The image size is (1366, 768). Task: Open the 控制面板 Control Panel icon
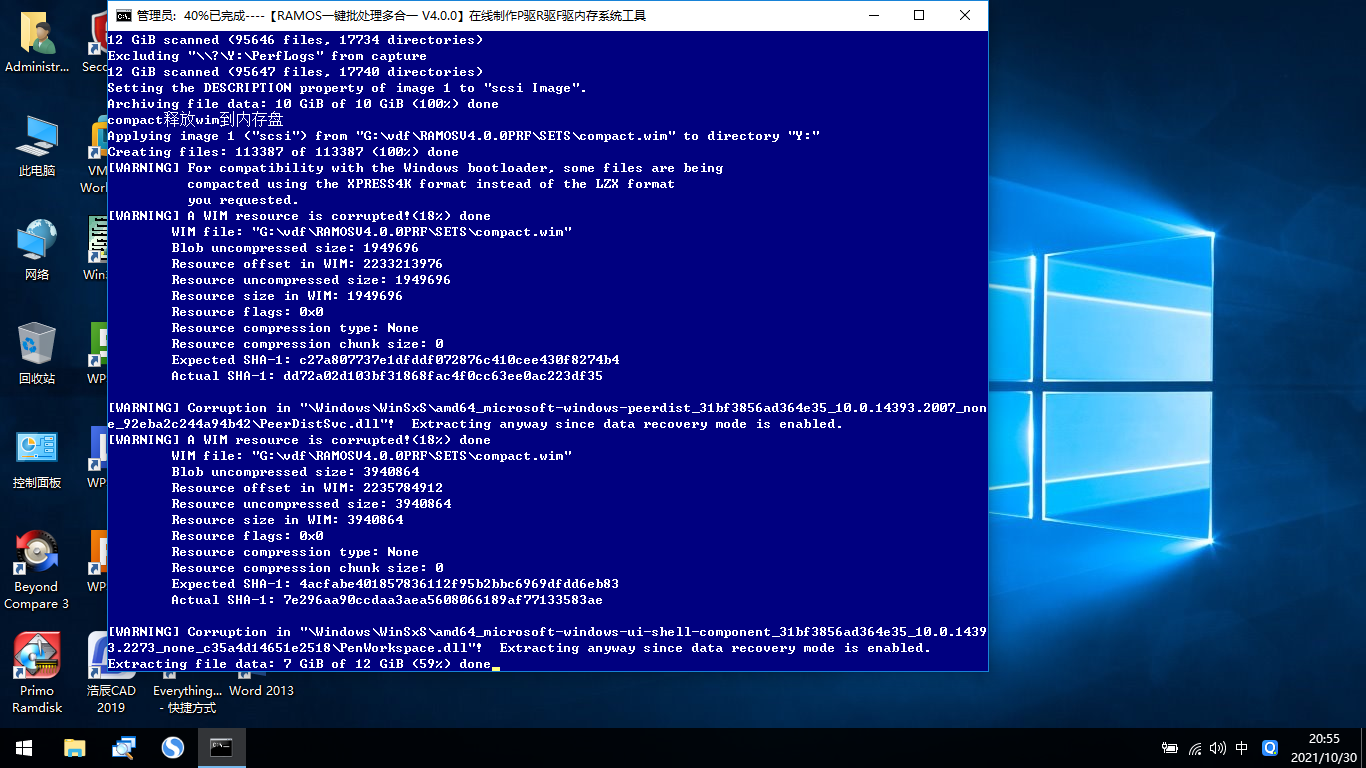pos(37,456)
